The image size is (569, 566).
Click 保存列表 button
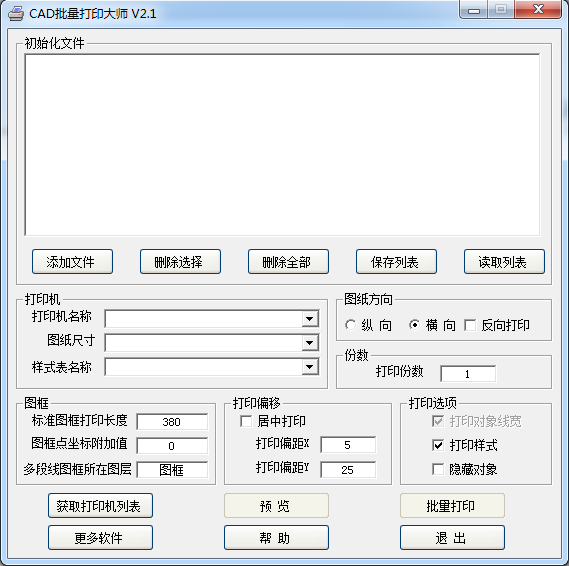pyautogui.click(x=396, y=261)
